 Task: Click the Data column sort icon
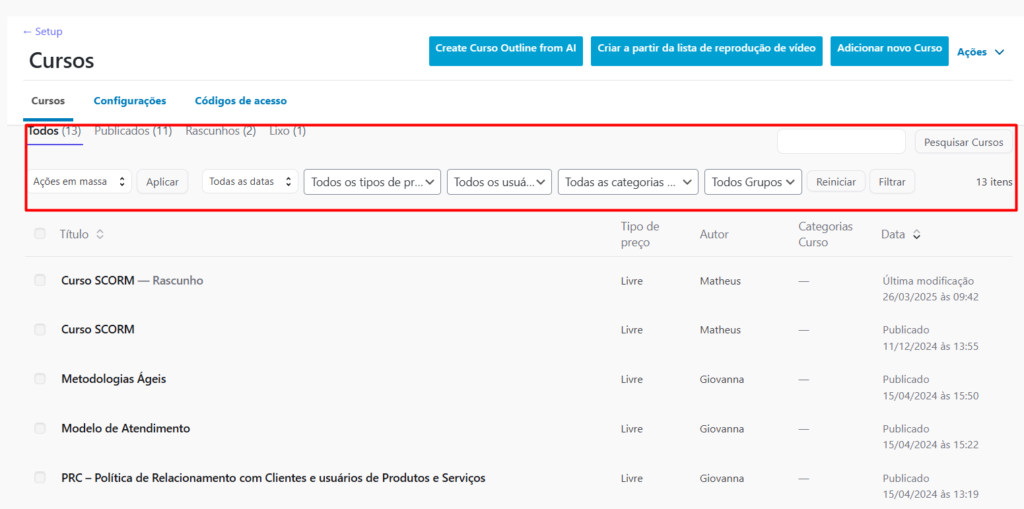(x=917, y=234)
